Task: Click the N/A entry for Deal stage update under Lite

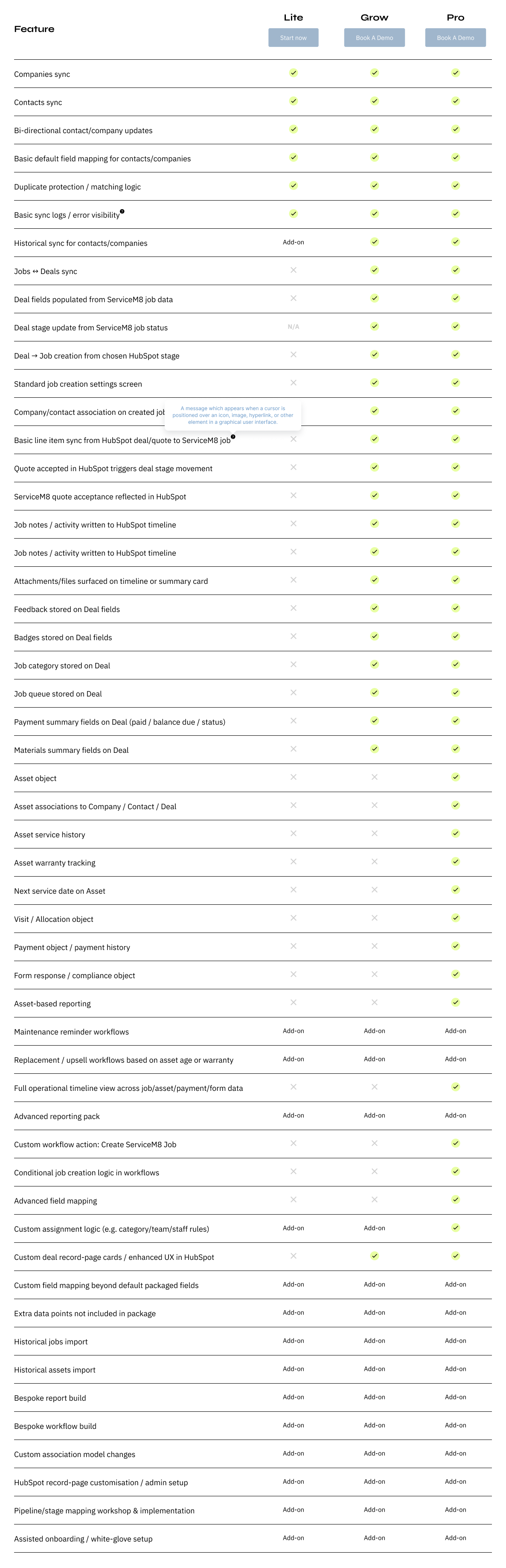Action: point(294,327)
